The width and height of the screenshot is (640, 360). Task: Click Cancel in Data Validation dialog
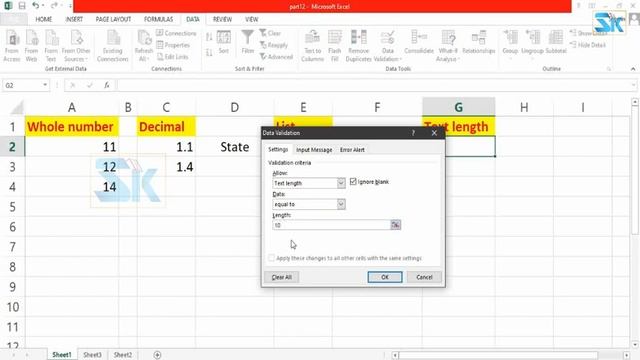(424, 277)
